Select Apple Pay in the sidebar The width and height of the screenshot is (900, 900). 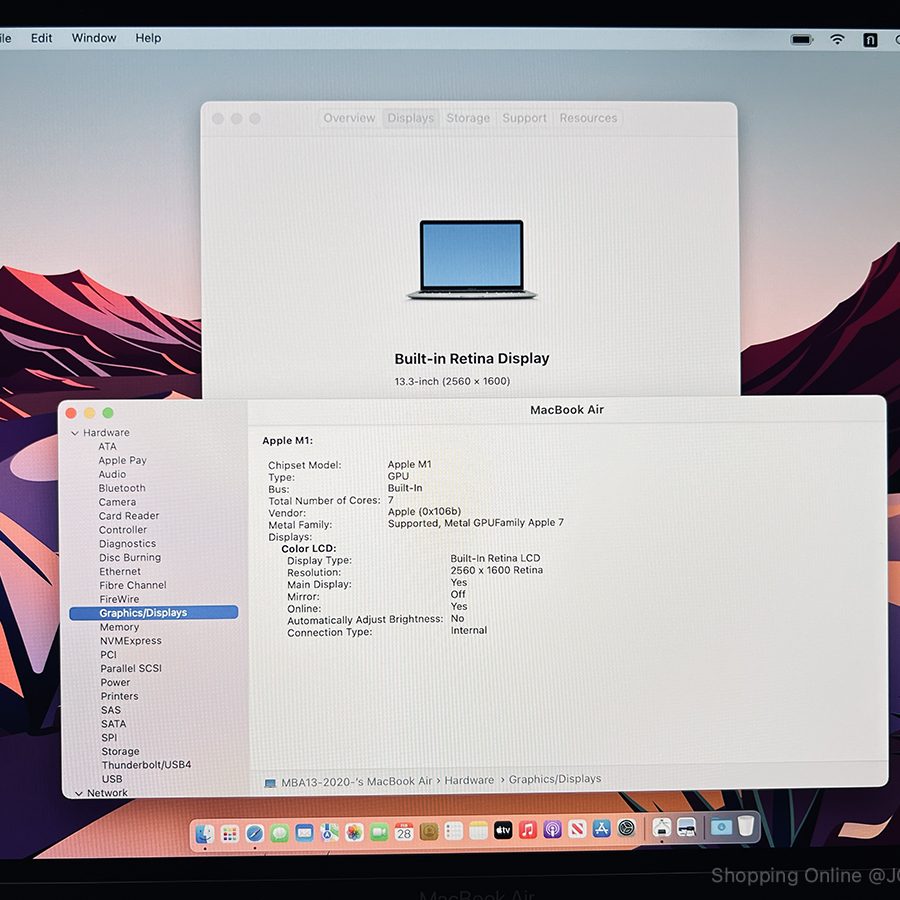tap(122, 460)
